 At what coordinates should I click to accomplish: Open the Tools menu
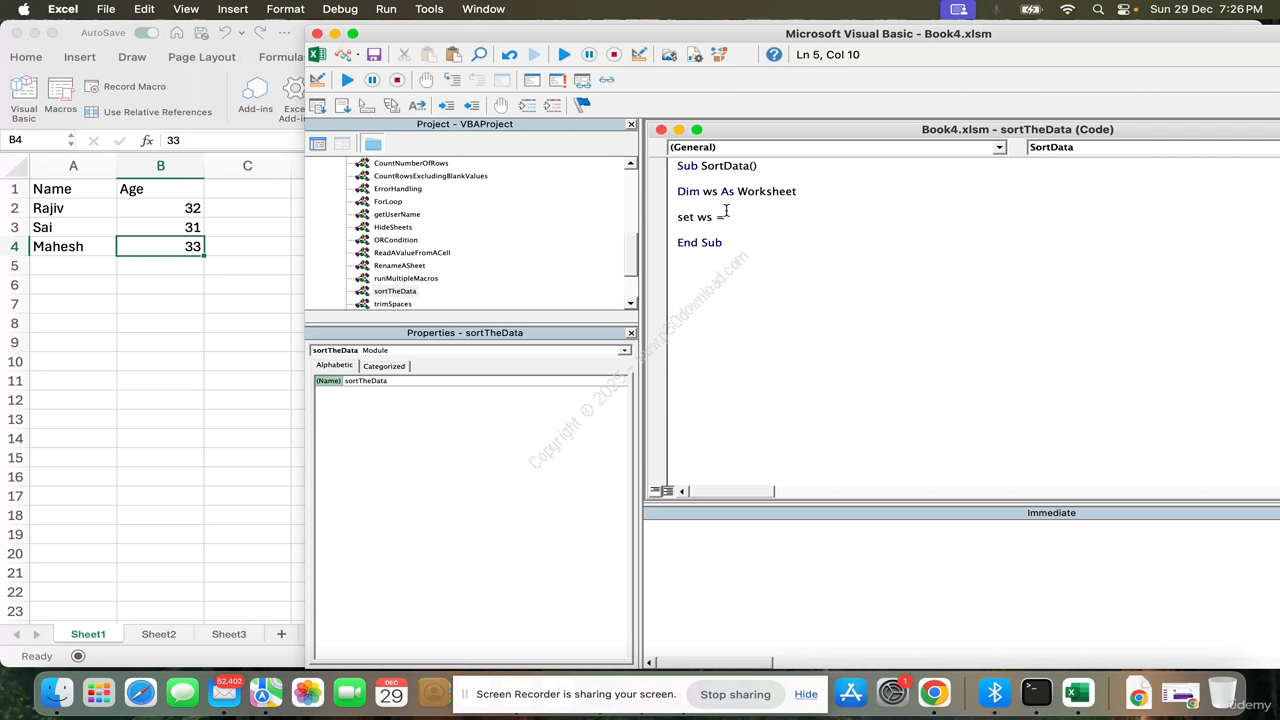[x=429, y=9]
